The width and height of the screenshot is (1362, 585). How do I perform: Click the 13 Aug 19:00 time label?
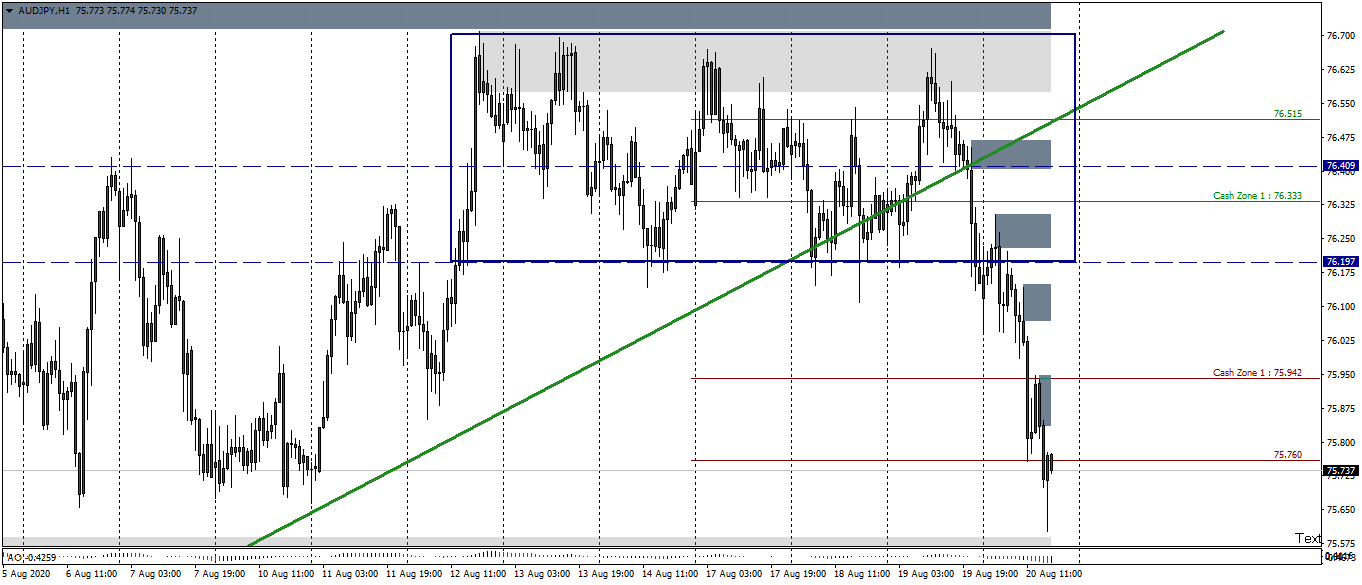607,575
